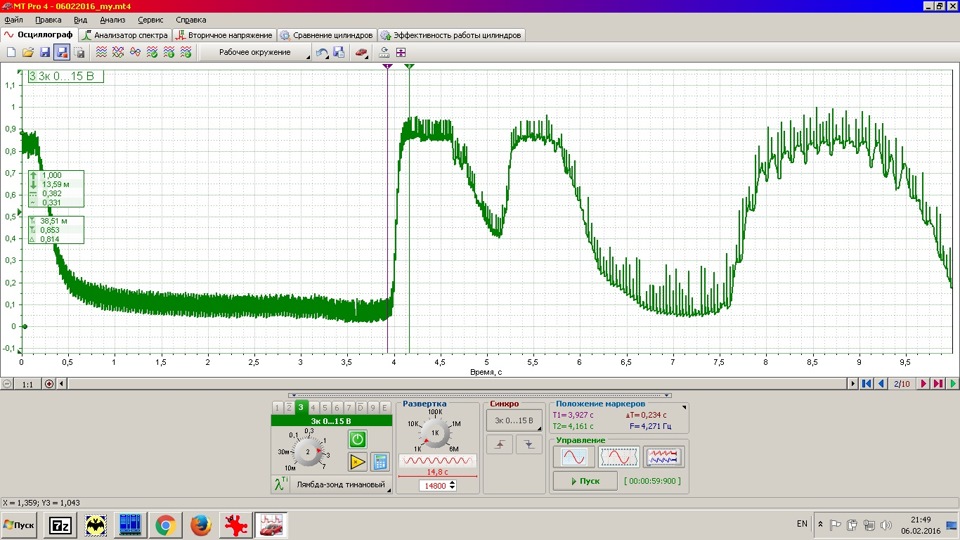Toggle the green channel power button
The width and height of the screenshot is (960, 540).
tap(357, 439)
